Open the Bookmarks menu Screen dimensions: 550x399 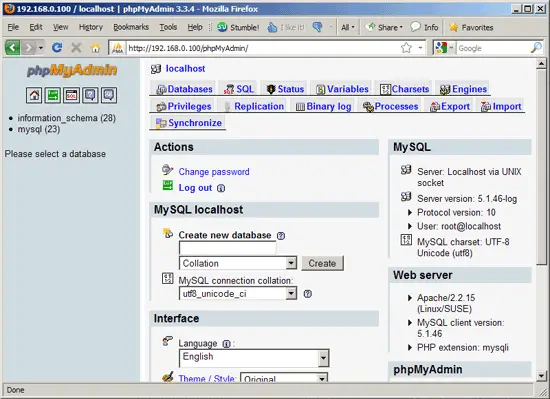point(131,27)
